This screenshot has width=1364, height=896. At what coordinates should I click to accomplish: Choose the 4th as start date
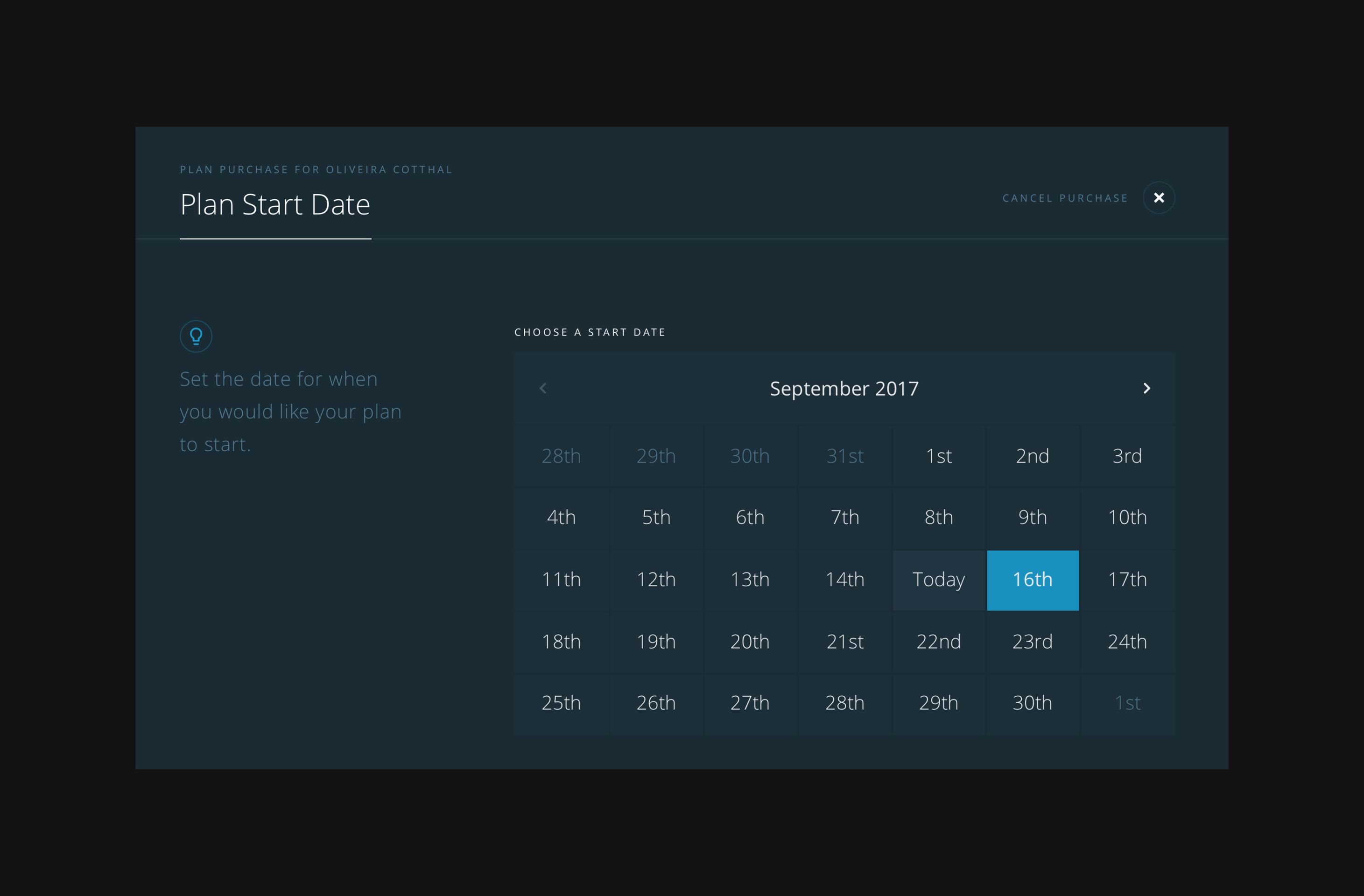tap(561, 518)
